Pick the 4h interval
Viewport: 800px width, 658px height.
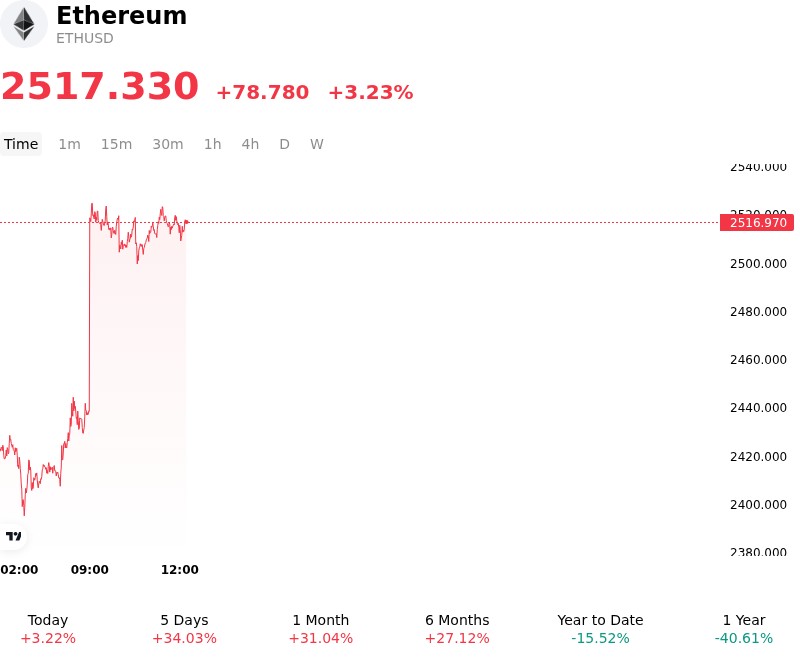[250, 144]
